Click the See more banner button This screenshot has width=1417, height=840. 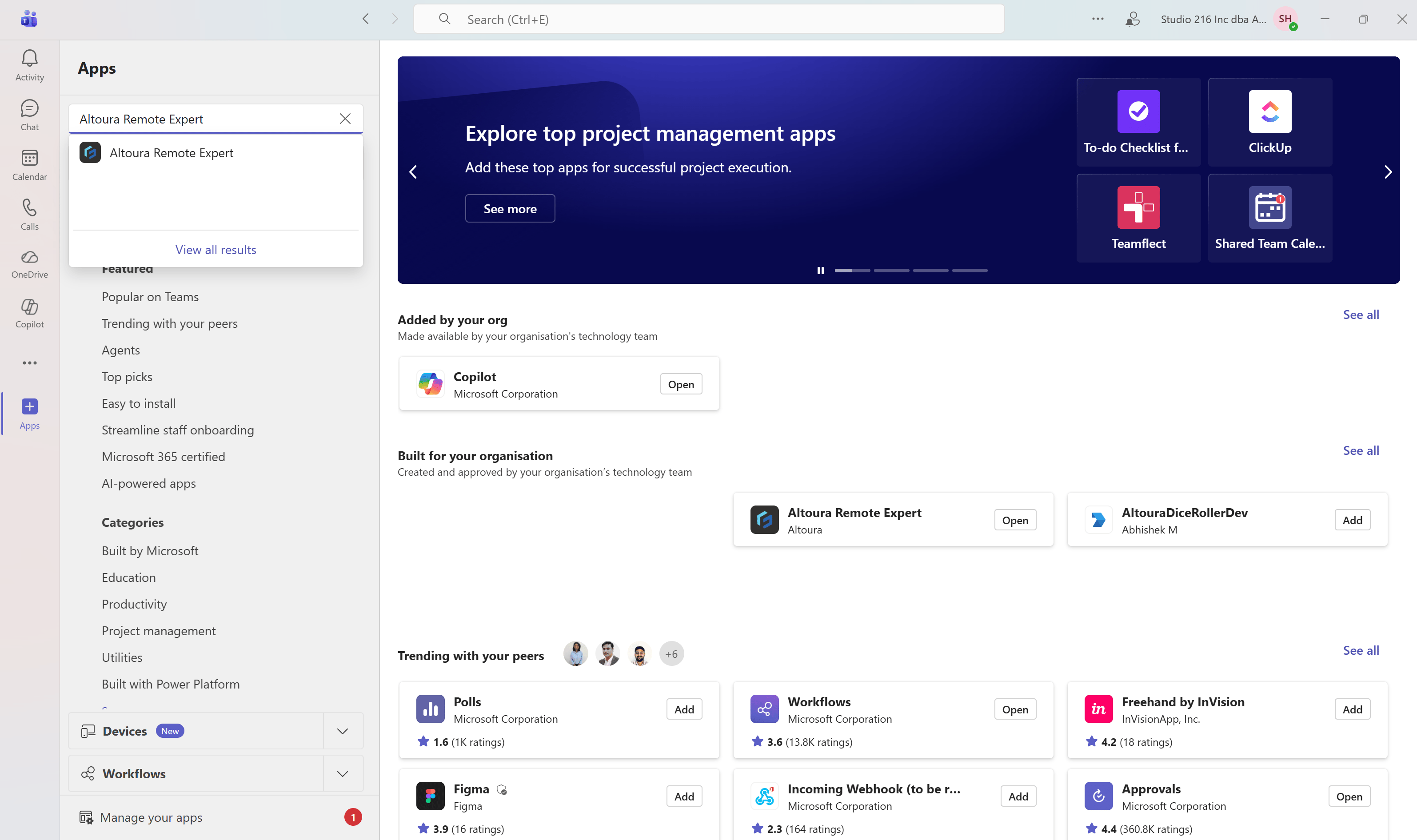510,209
